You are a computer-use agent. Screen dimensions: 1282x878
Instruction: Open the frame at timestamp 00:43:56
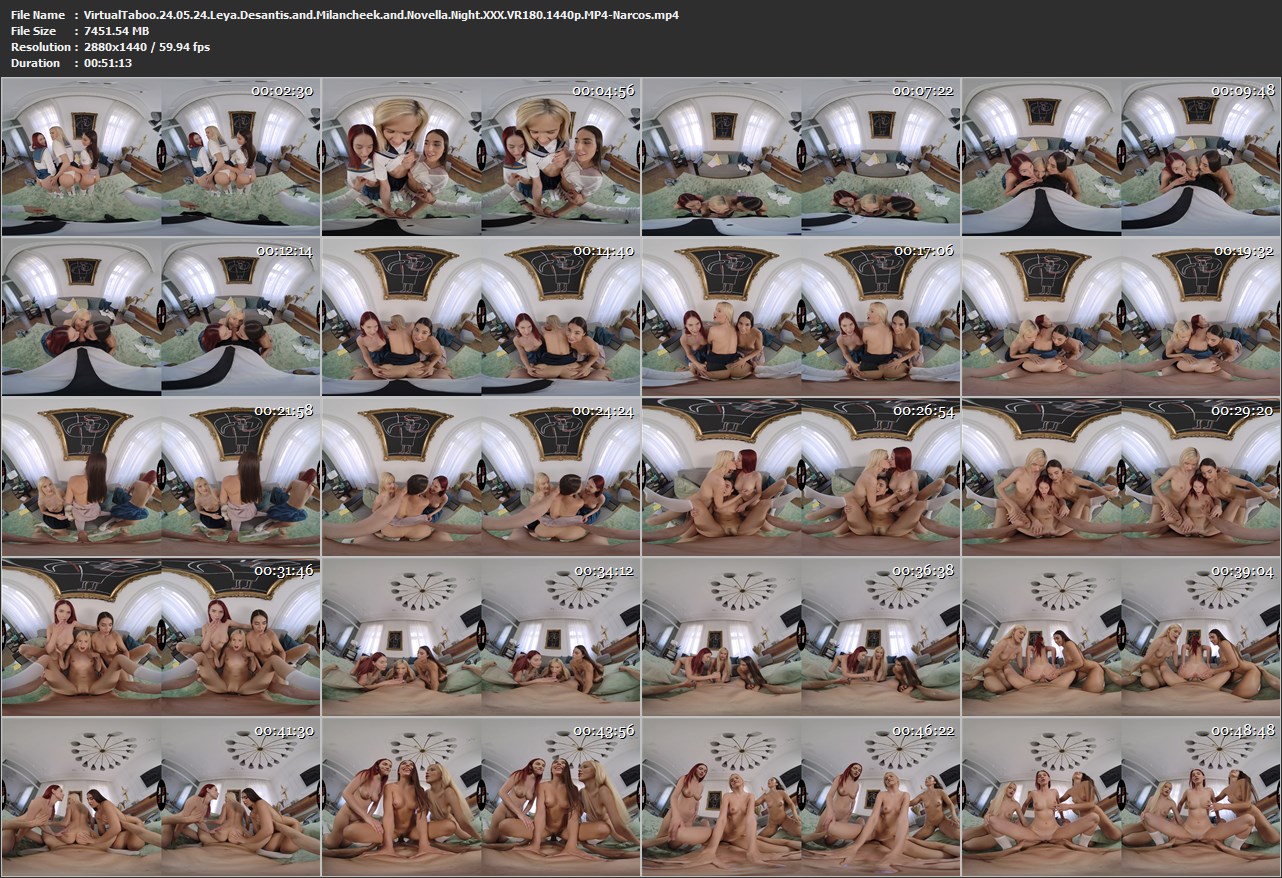pyautogui.click(x=481, y=796)
